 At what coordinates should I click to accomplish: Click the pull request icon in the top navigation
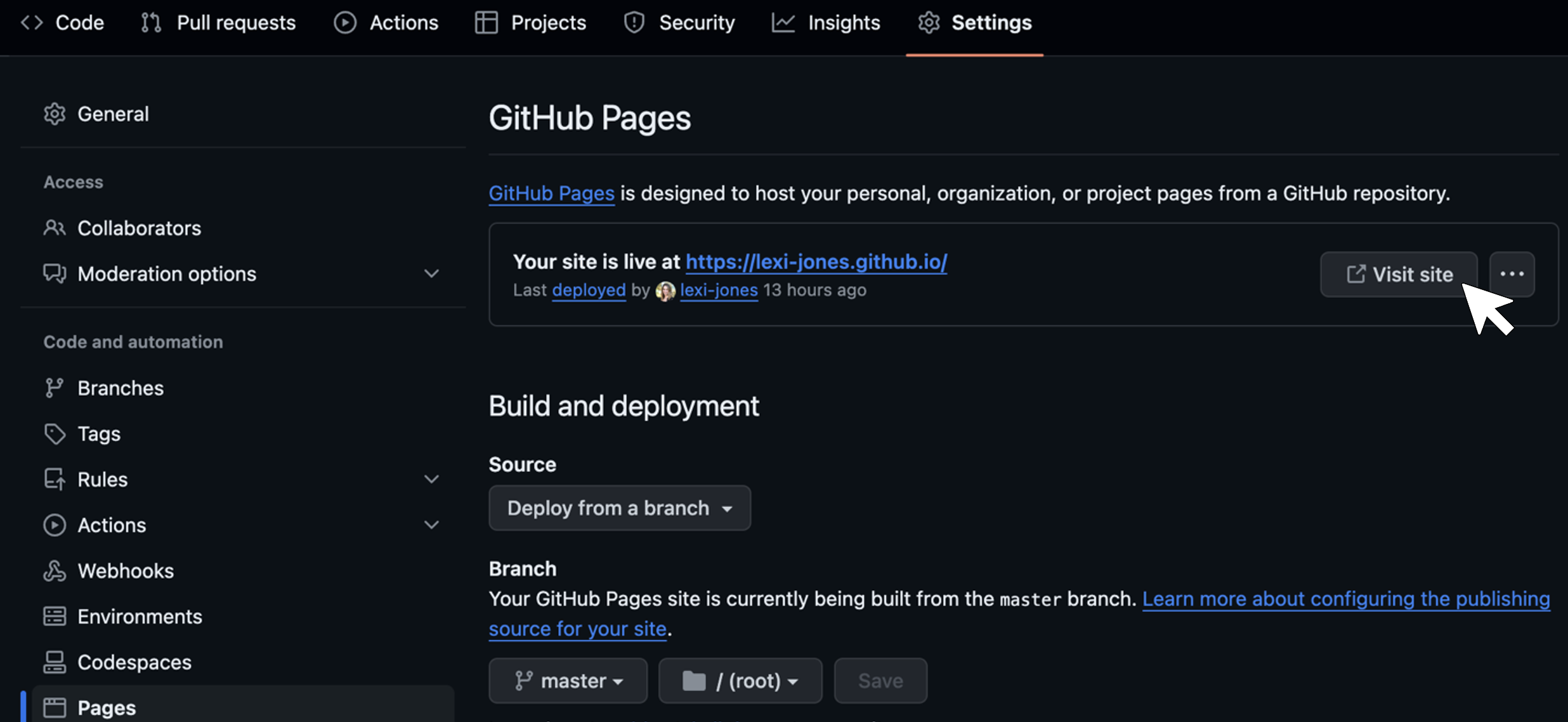pyautogui.click(x=151, y=23)
